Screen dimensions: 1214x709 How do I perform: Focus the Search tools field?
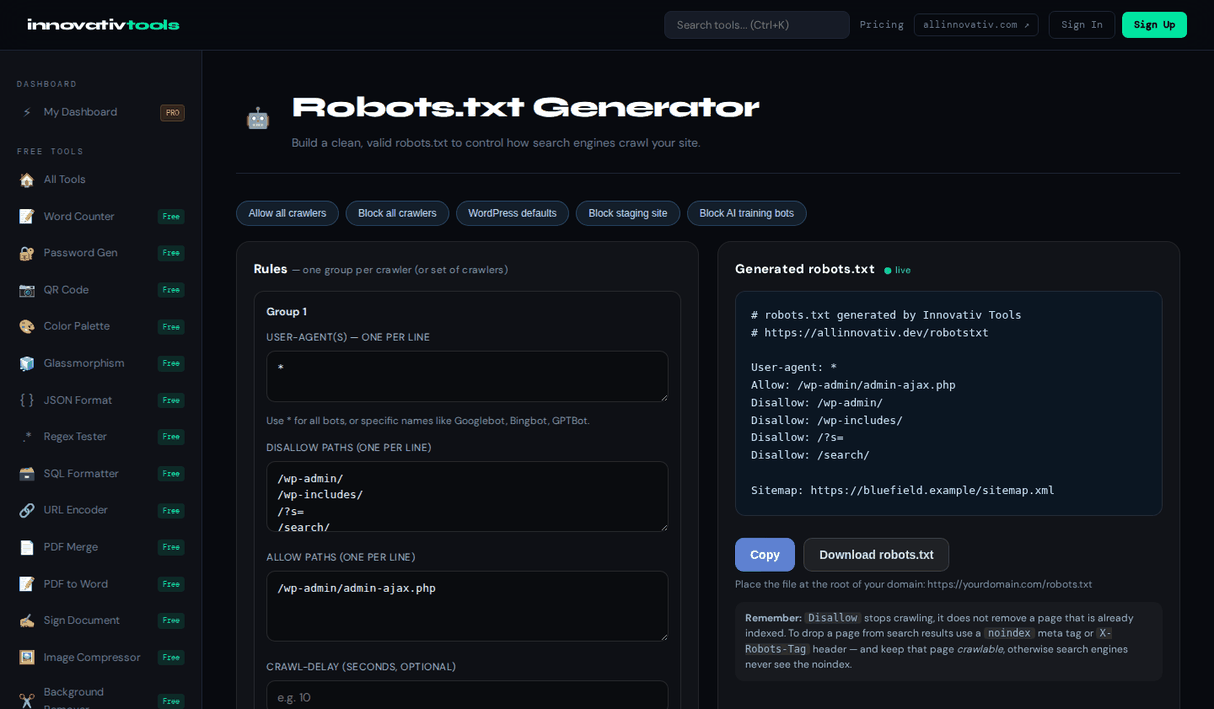pyautogui.click(x=757, y=25)
